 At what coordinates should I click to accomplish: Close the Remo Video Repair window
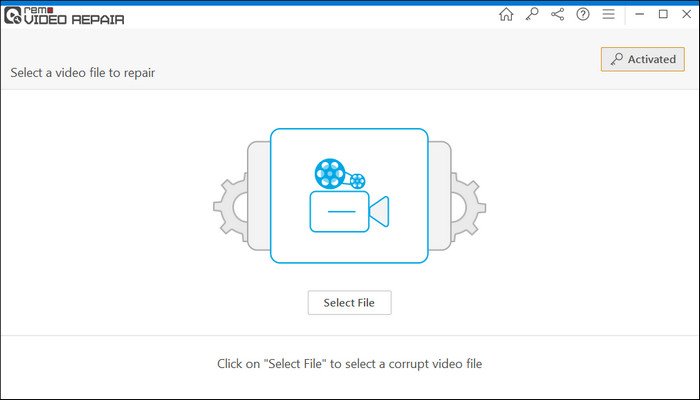(x=687, y=14)
